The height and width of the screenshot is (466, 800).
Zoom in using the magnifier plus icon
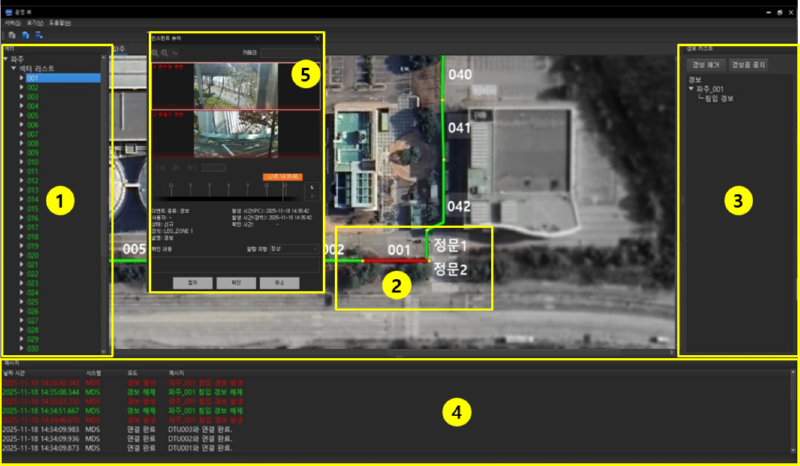tap(155, 53)
